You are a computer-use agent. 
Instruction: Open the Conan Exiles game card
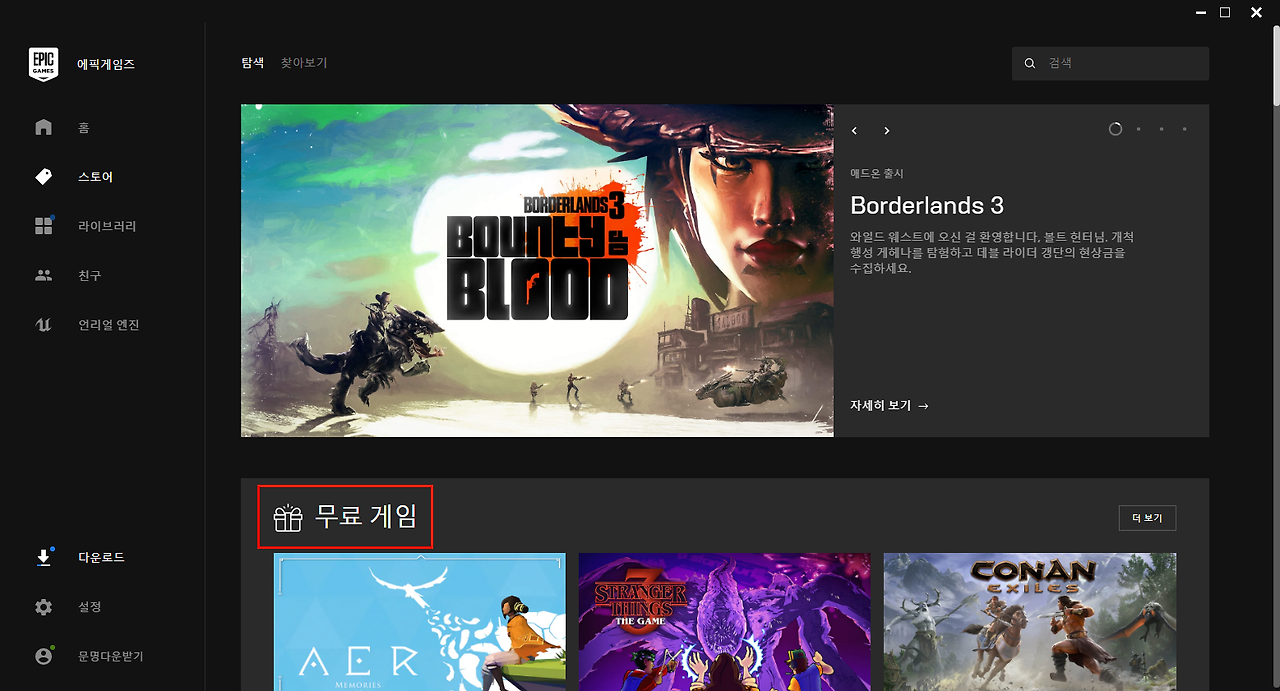point(1030,622)
